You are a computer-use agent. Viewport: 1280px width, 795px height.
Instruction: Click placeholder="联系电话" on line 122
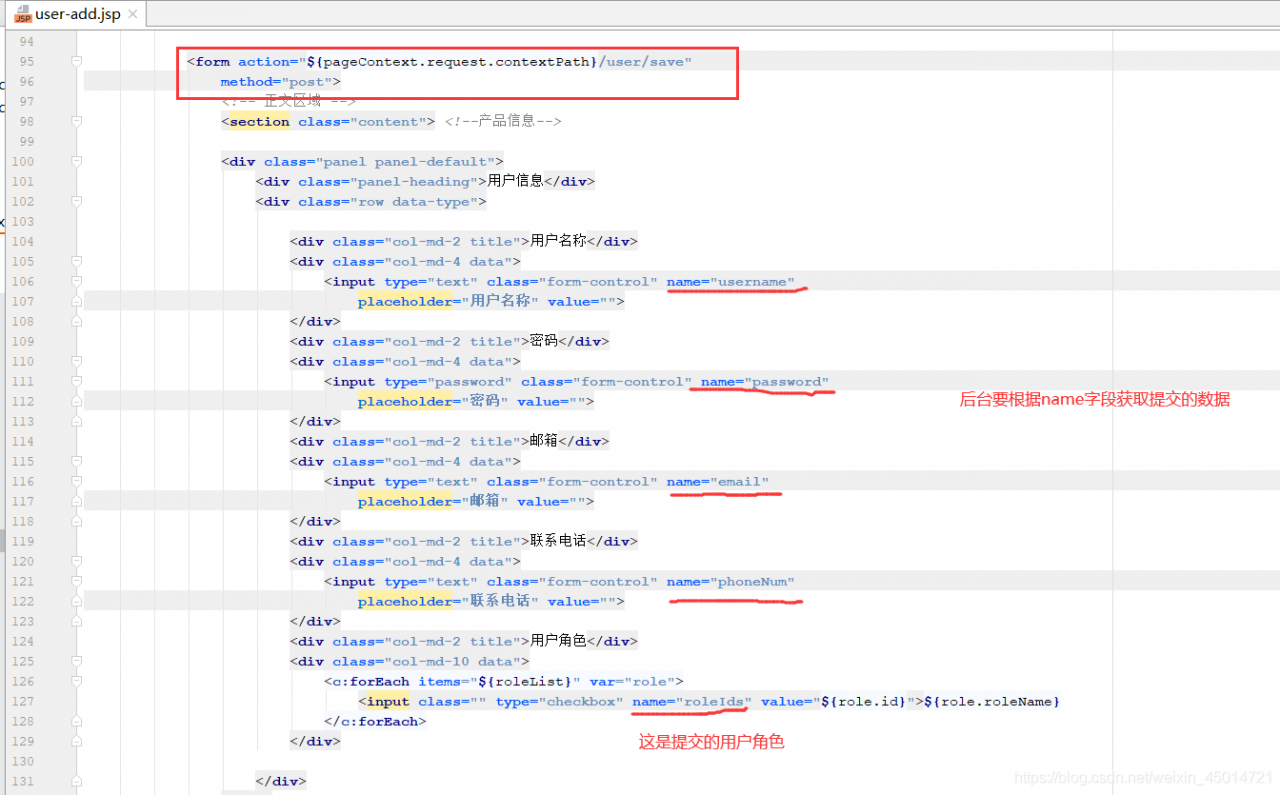(449, 602)
